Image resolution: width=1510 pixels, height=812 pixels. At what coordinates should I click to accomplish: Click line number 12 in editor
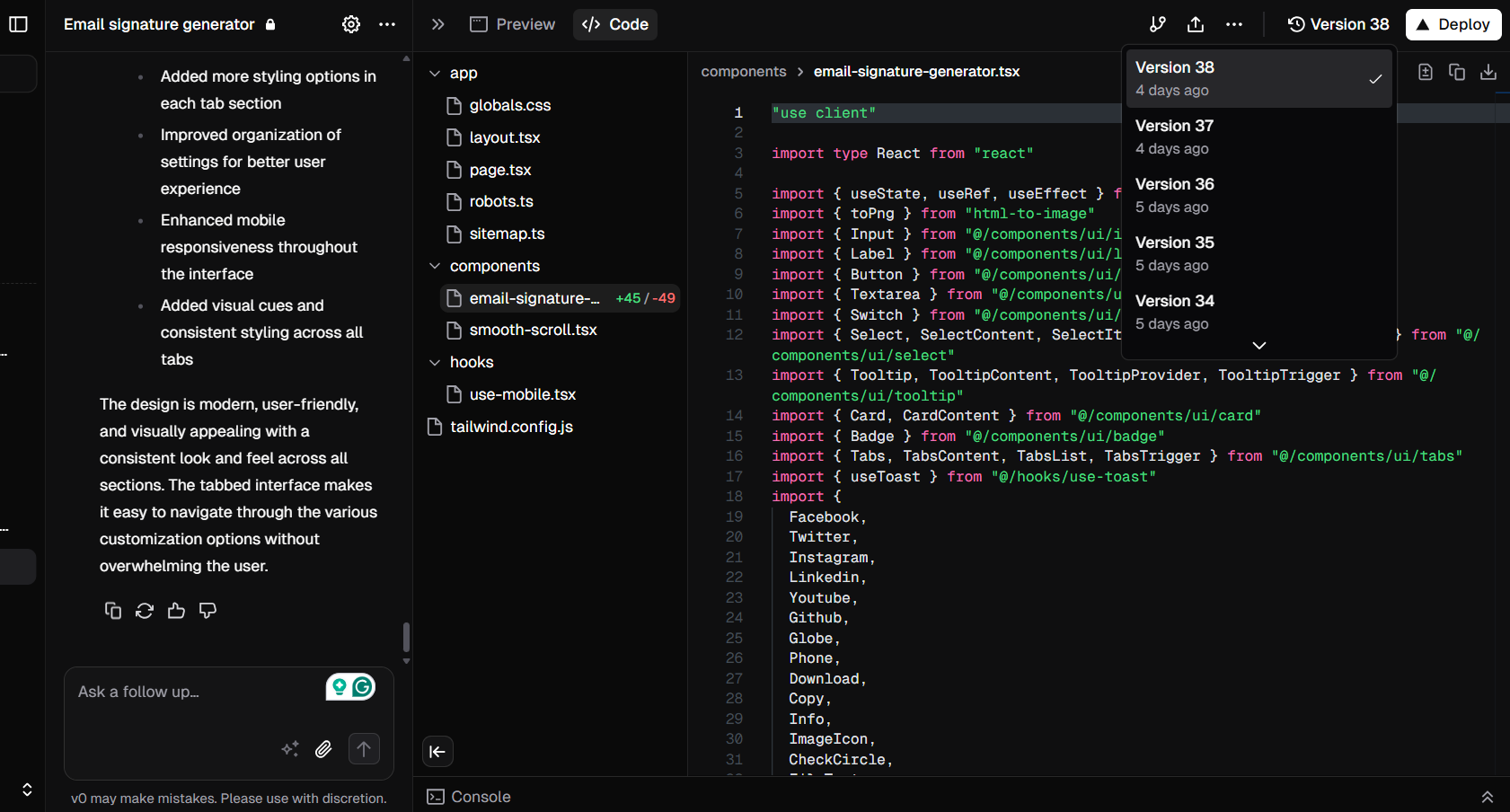734,335
